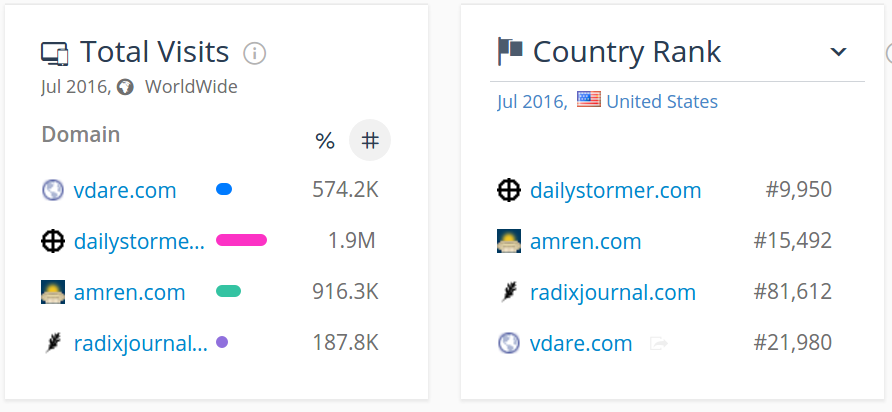Screen dimensions: 892x412
Task: Open radixjournal.com link in Country Rank
Action: [612, 292]
